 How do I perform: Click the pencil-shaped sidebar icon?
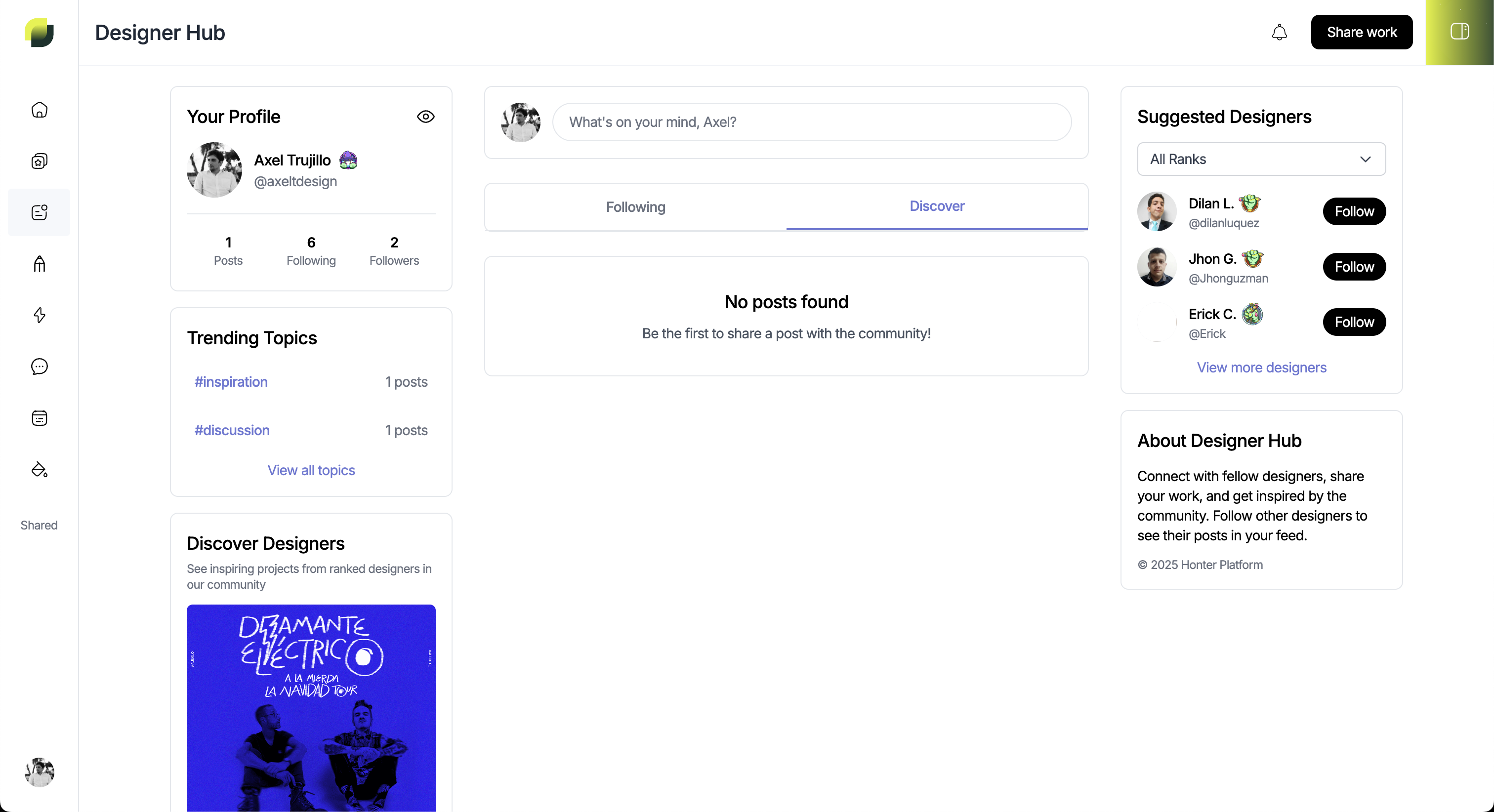[x=39, y=264]
